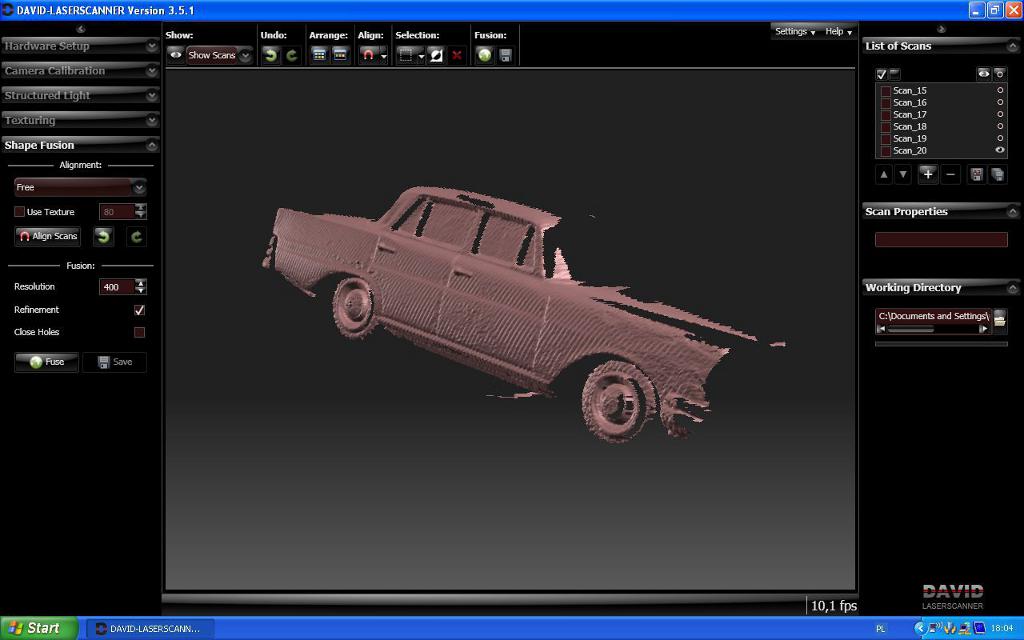
Task: Hide all scans using circle header icon
Action: click(x=1000, y=74)
